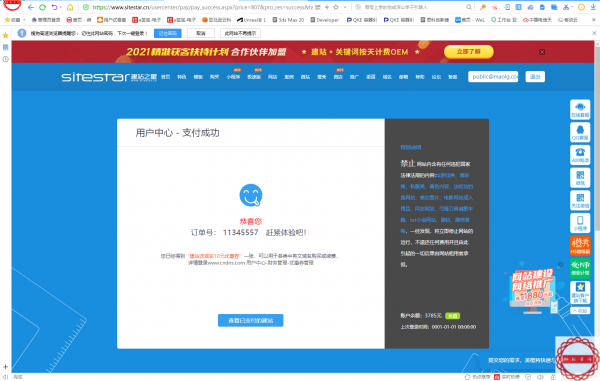The width and height of the screenshot is (600, 381).
Task: Click the purple undo/restore tab icon
Action: pos(54,7)
